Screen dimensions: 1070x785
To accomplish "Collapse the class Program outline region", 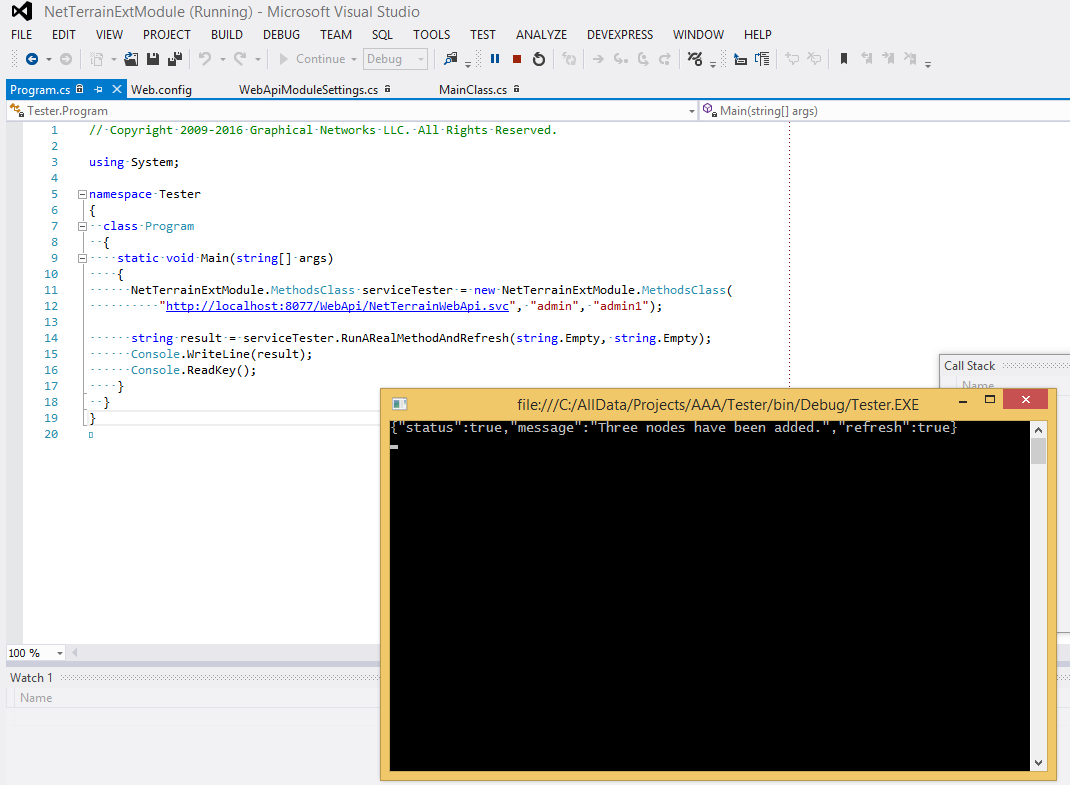I will click(x=82, y=226).
